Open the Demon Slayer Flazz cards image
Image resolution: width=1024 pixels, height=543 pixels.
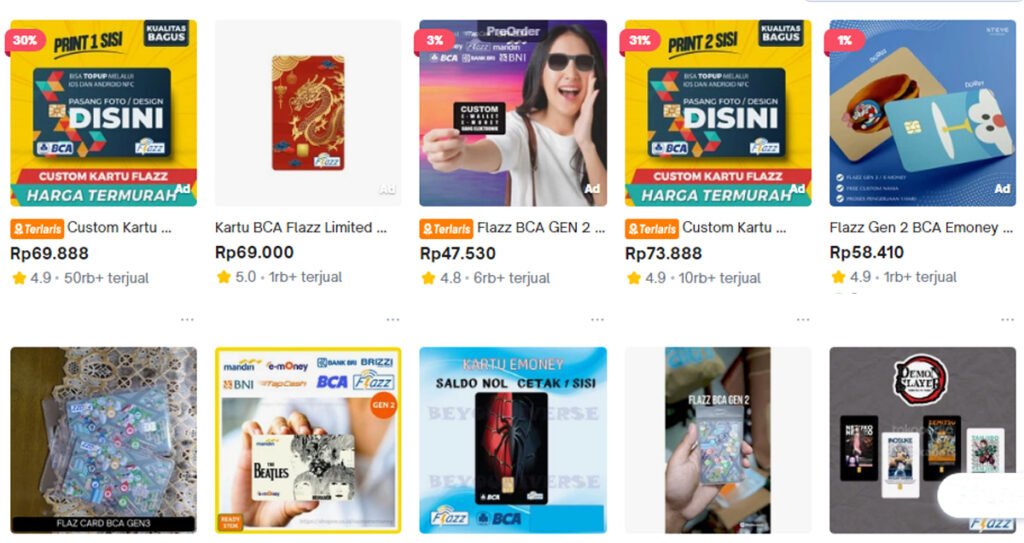coord(922,440)
